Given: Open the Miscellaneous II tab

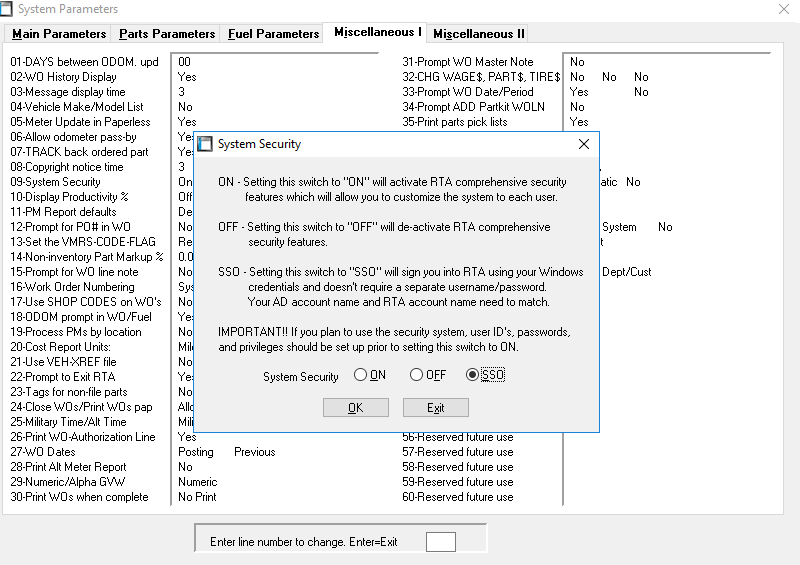Looking at the screenshot, I should click(479, 33).
